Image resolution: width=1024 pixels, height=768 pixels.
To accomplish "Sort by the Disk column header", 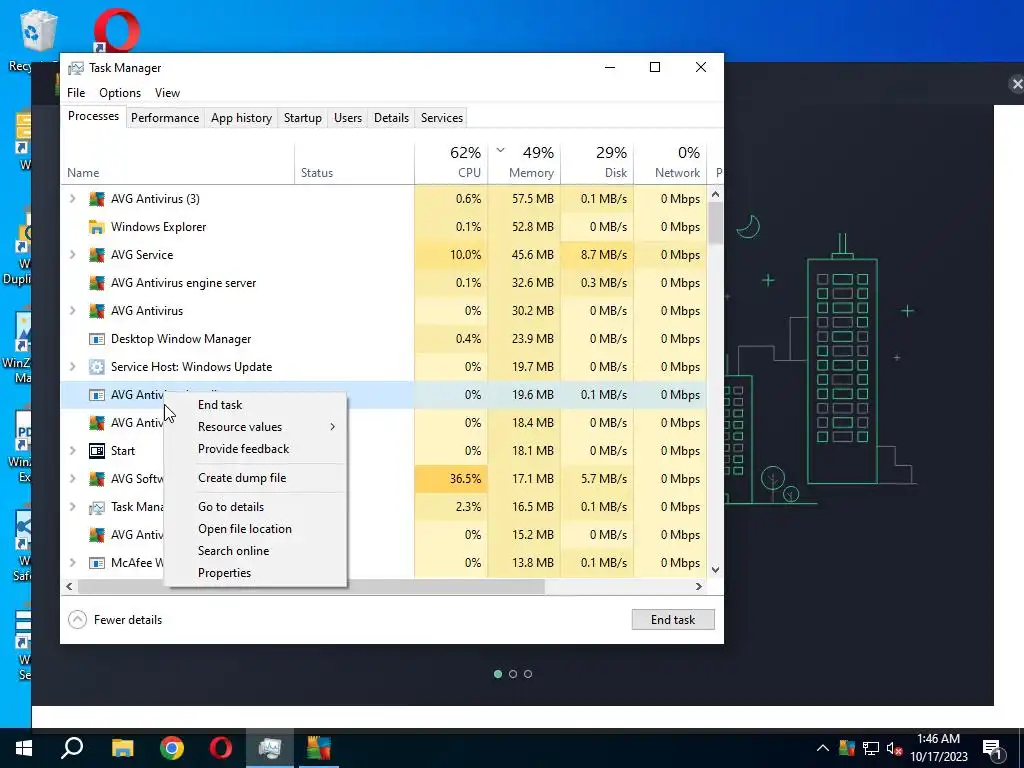I will [x=598, y=163].
